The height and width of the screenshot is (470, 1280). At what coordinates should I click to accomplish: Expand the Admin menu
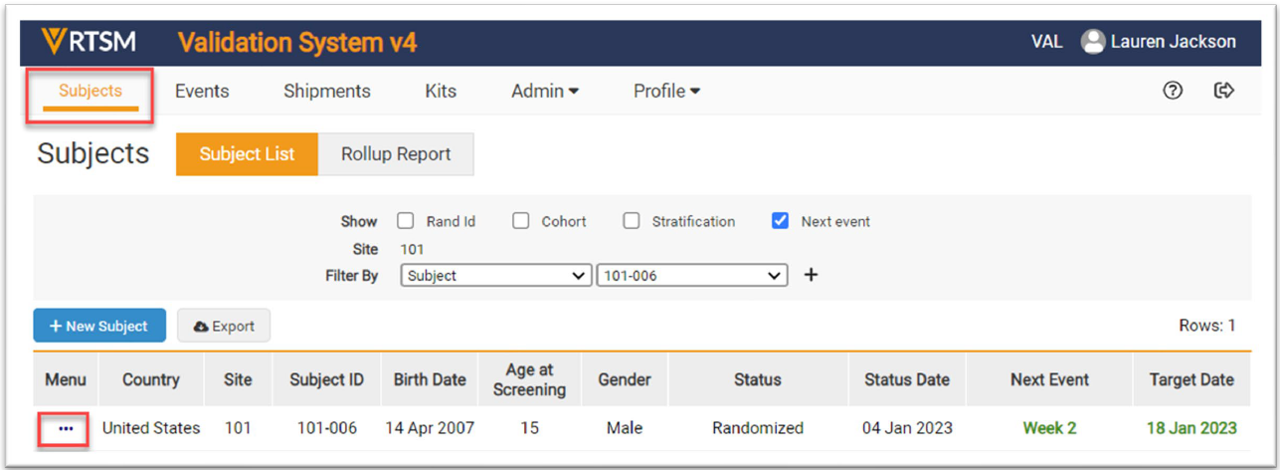(545, 91)
